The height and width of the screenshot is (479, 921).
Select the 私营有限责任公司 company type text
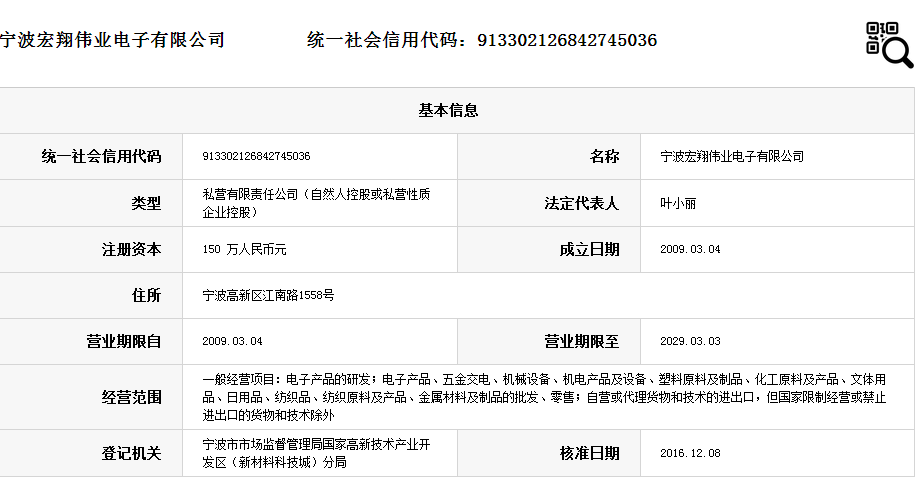(x=316, y=203)
